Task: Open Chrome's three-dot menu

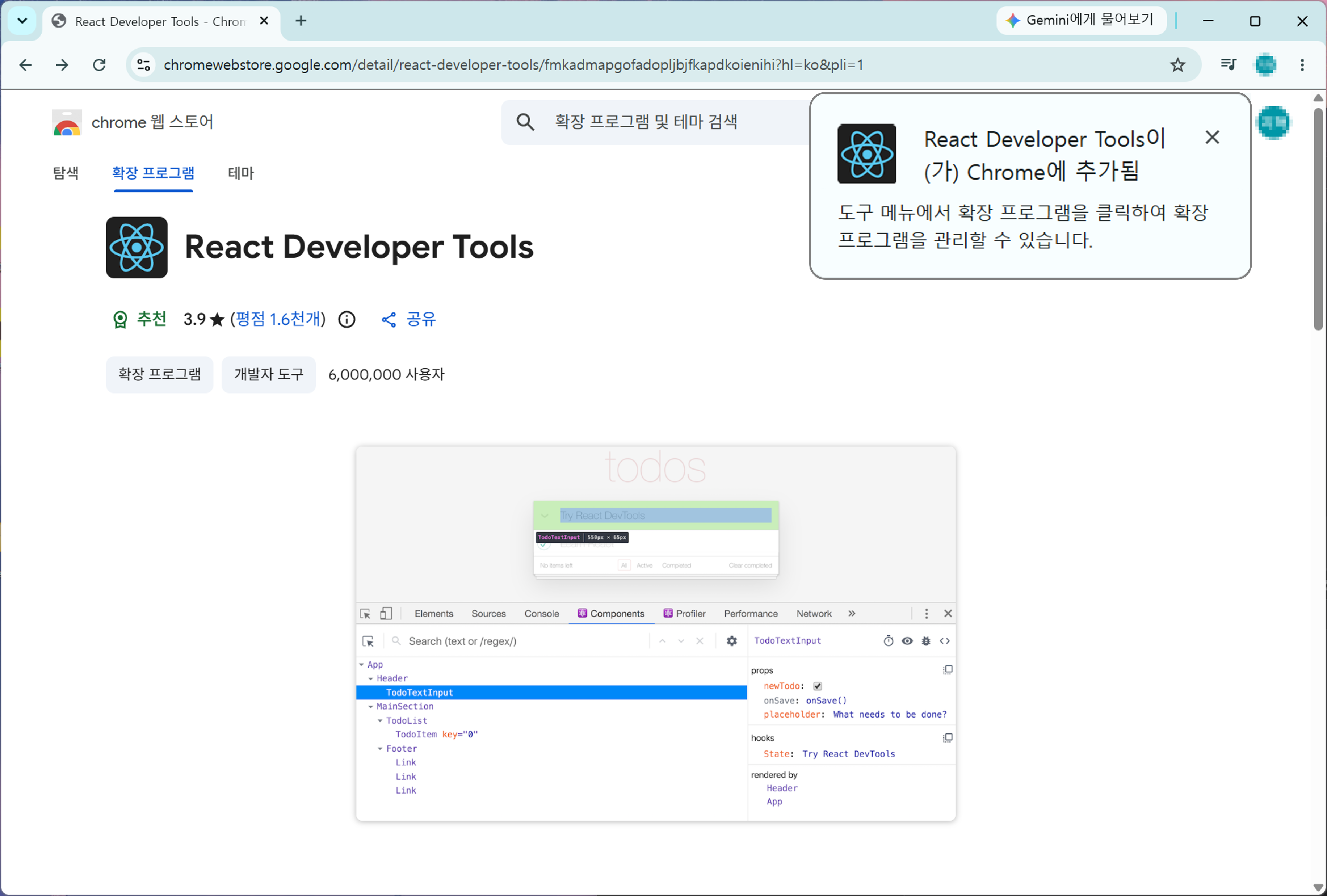Action: click(1302, 65)
